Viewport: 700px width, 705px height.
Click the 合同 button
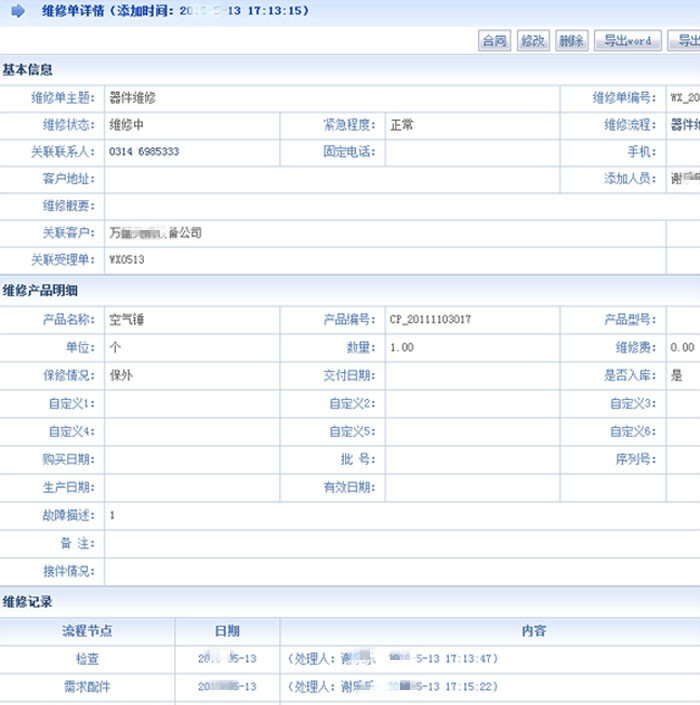pos(494,41)
